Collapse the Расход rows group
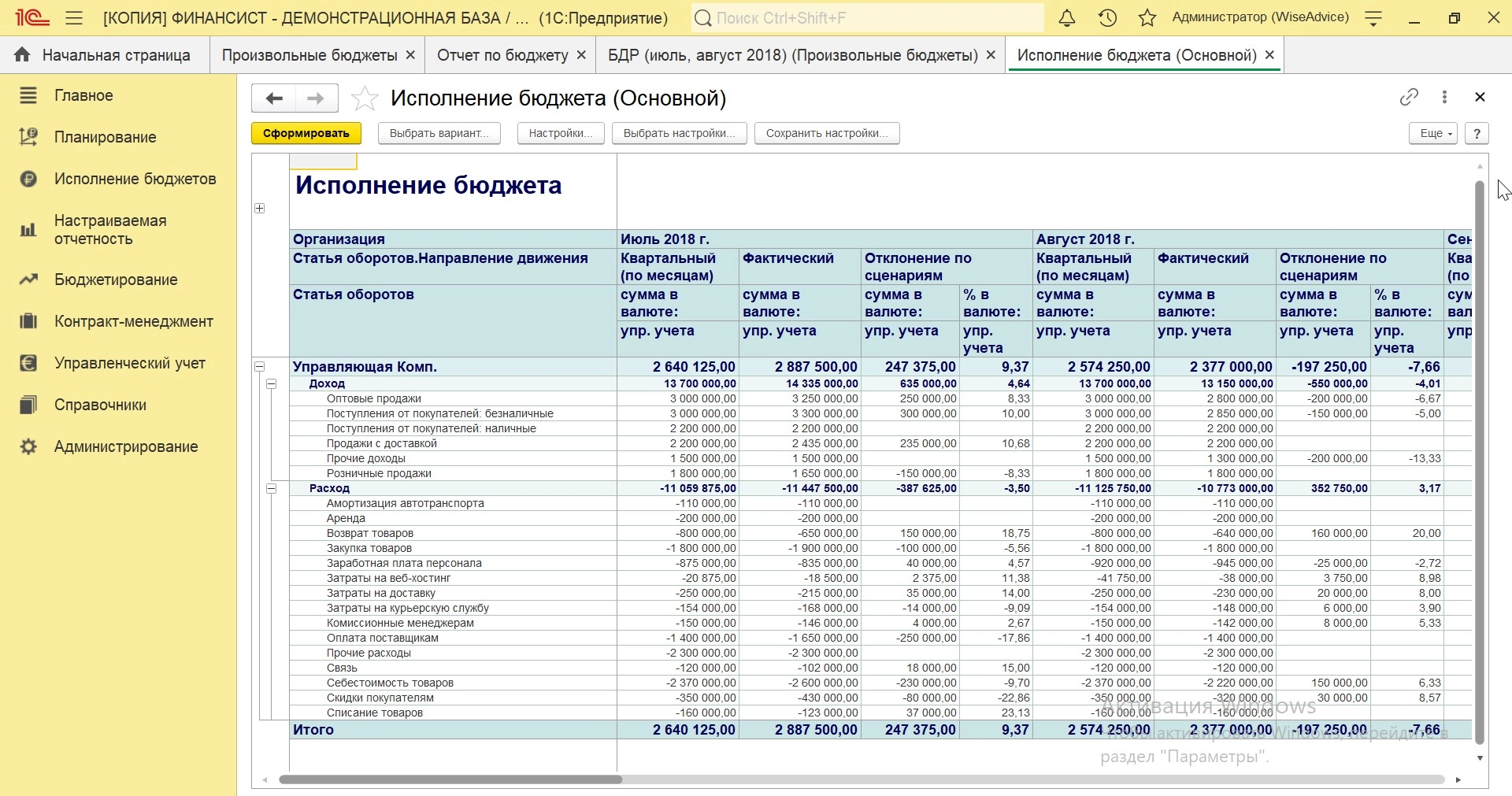The height and width of the screenshot is (796, 1512). (x=272, y=489)
